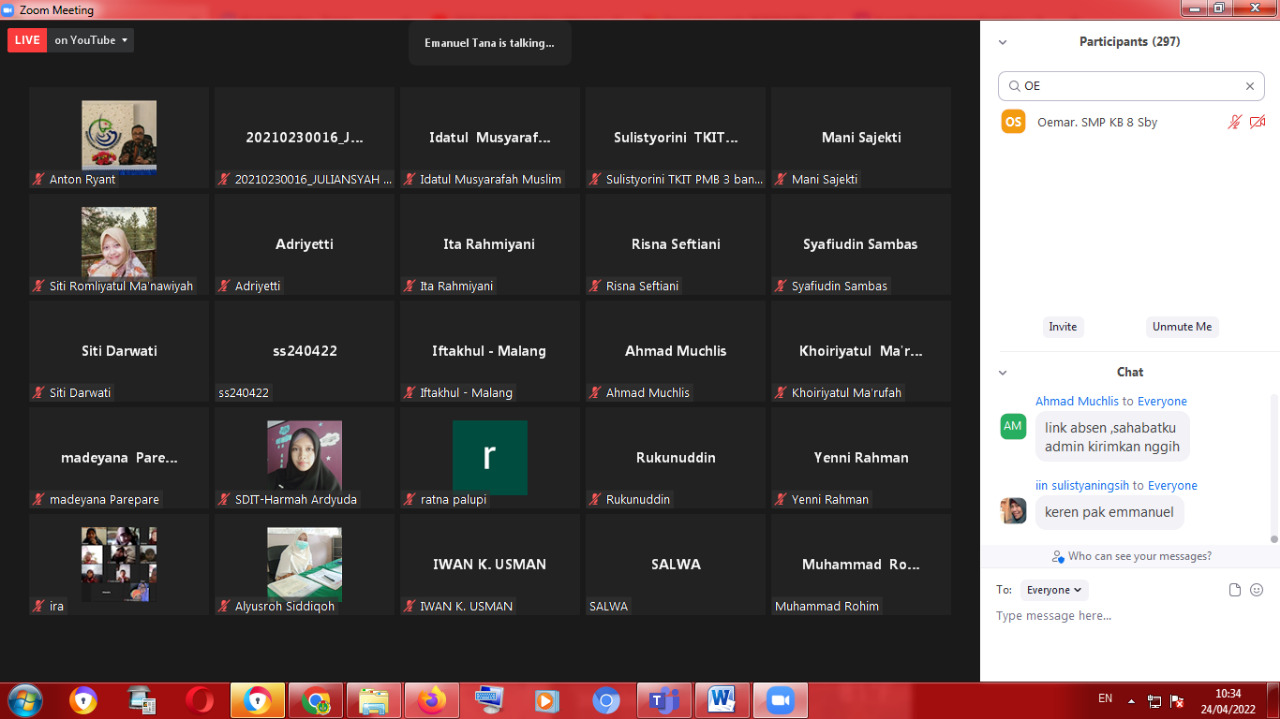Collapse the Participants panel chevron
The width and height of the screenshot is (1280, 719).
[1003, 42]
